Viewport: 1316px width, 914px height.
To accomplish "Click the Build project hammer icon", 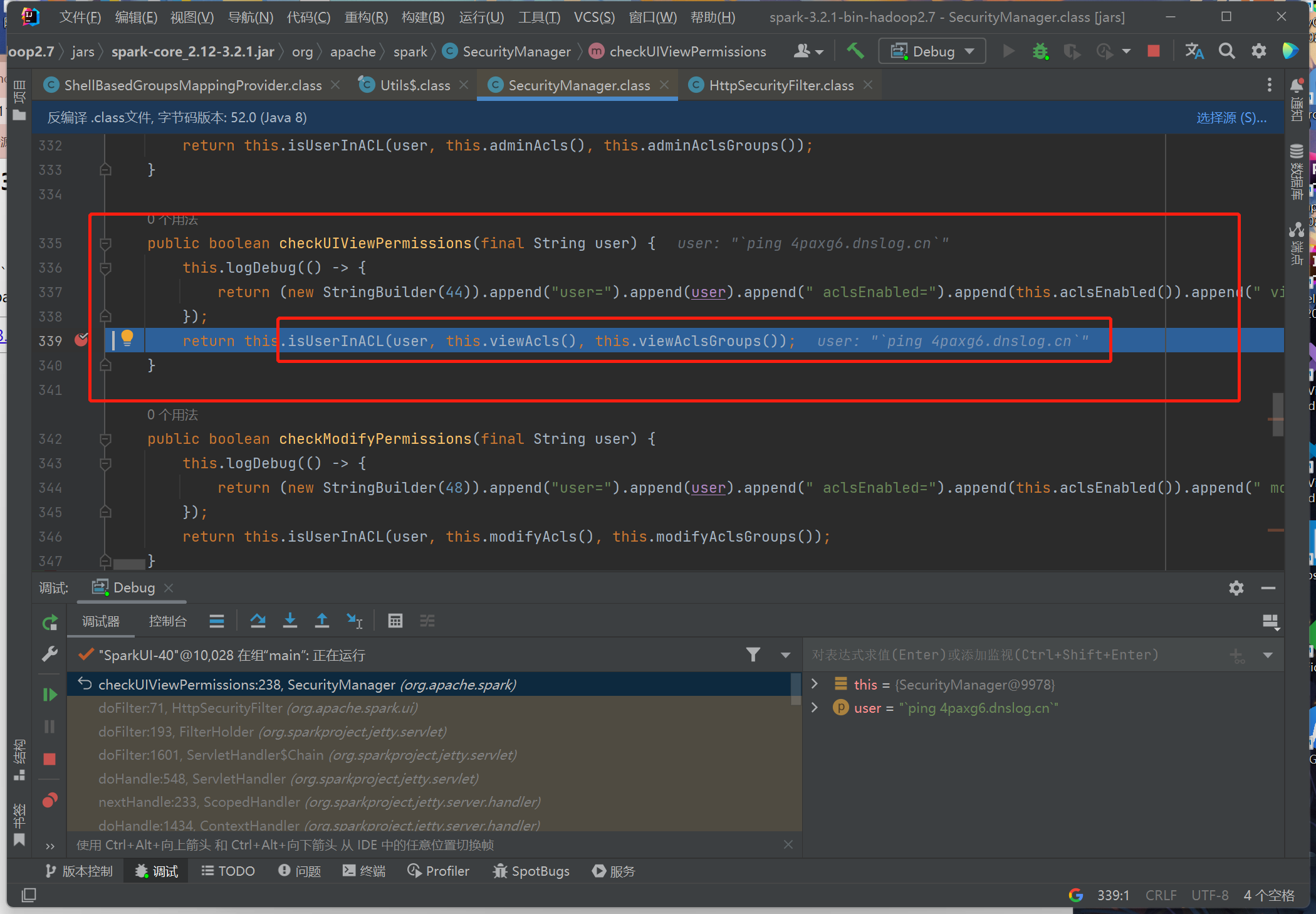I will click(x=855, y=51).
